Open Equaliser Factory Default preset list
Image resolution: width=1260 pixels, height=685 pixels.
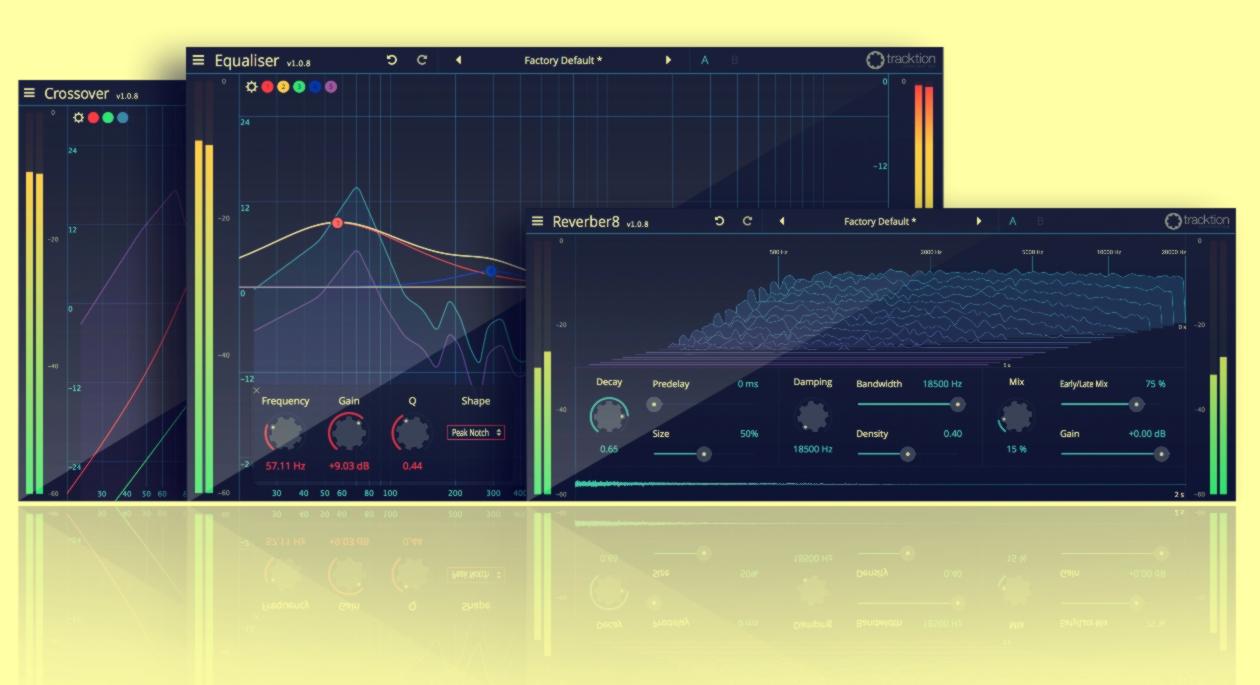pyautogui.click(x=563, y=60)
